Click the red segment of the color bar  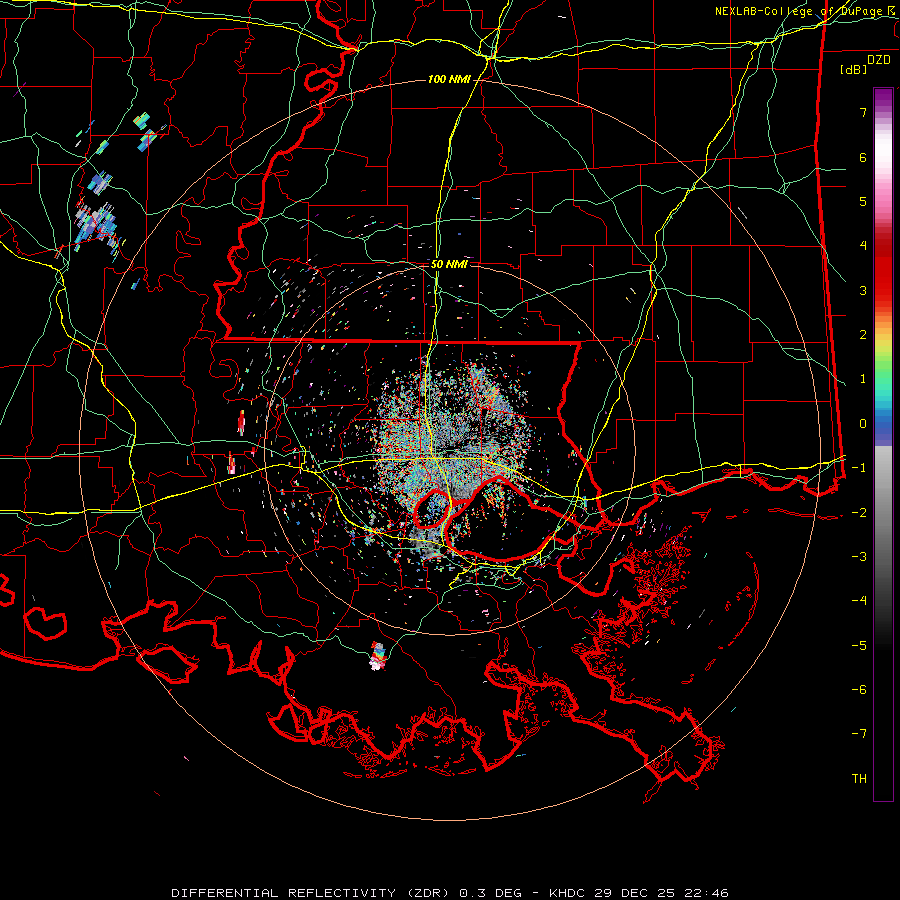click(x=883, y=270)
